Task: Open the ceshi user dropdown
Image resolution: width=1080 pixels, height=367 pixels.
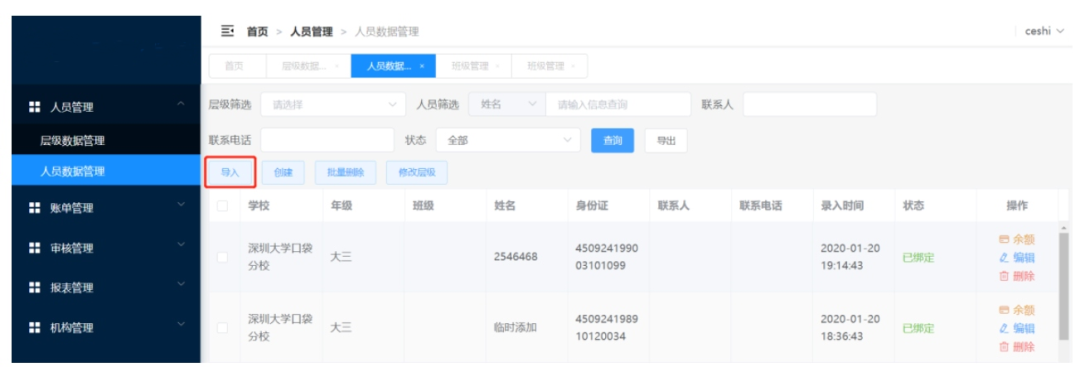Action: tap(1043, 31)
